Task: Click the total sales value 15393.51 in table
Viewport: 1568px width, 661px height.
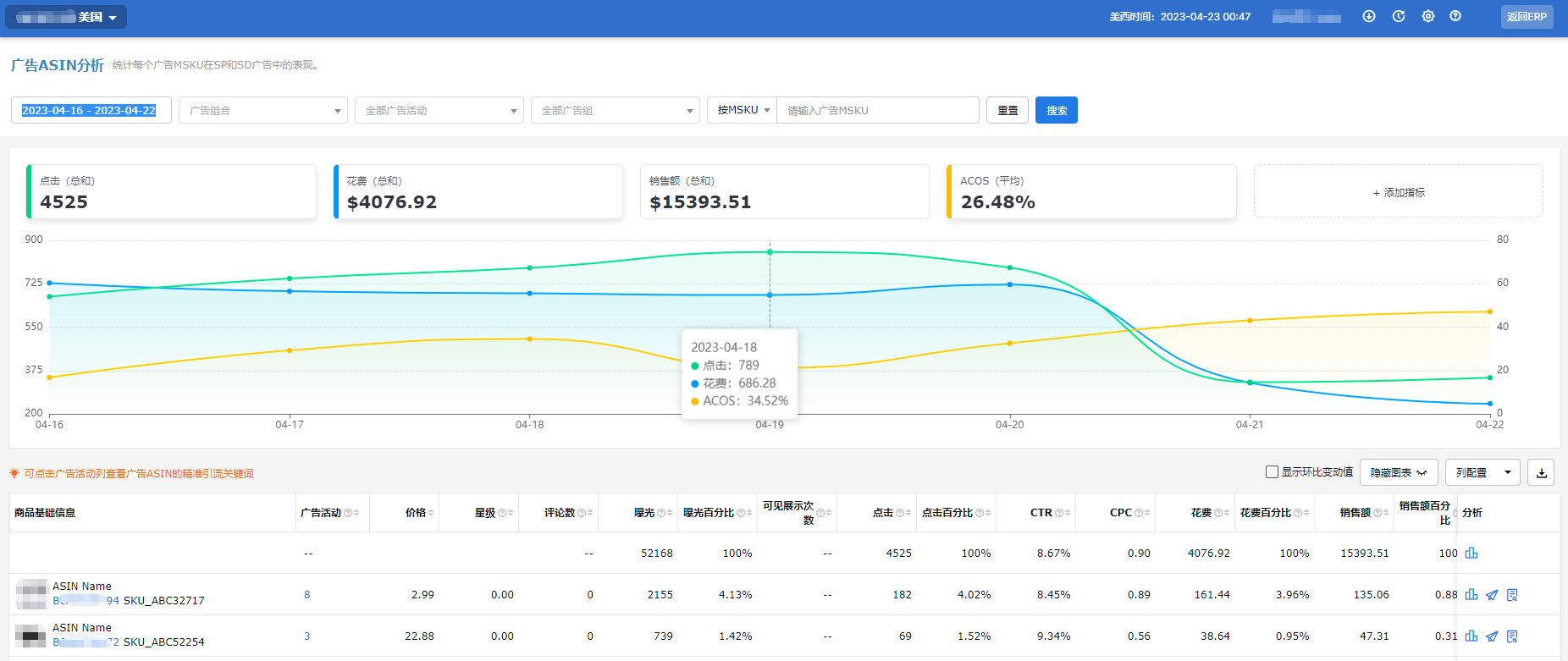Action: 1365,554
